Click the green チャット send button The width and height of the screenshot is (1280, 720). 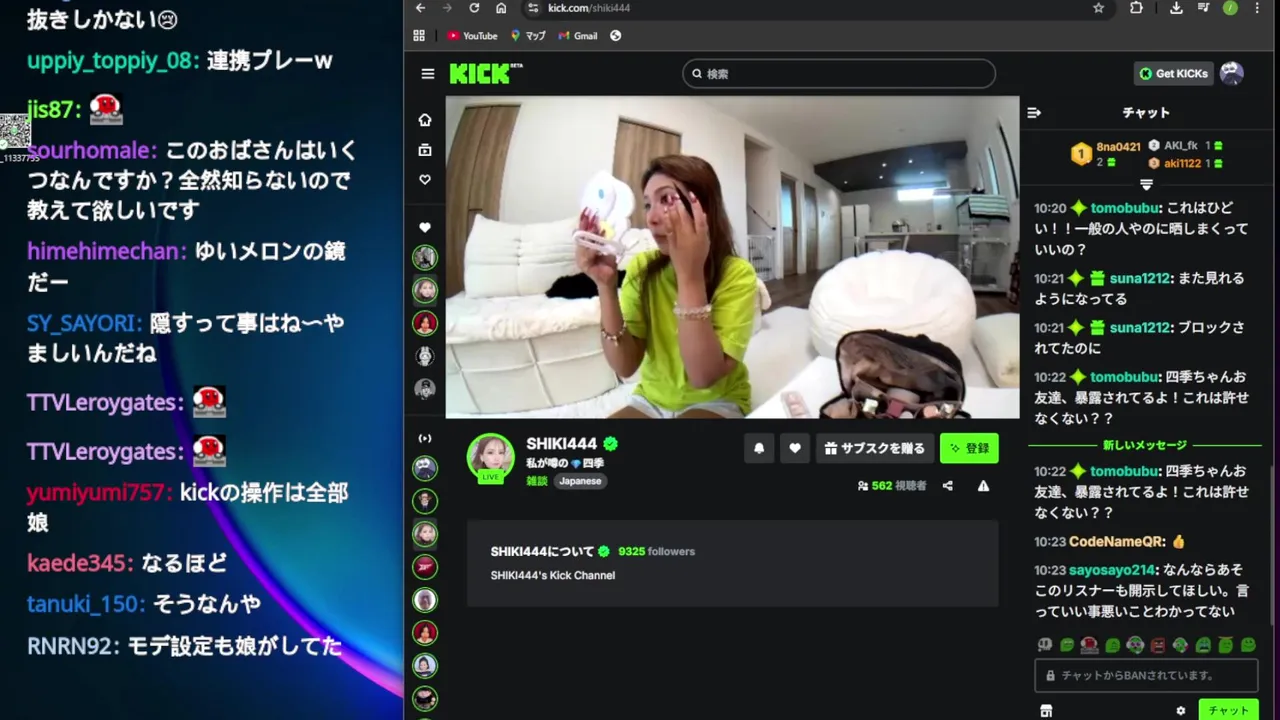(1228, 711)
